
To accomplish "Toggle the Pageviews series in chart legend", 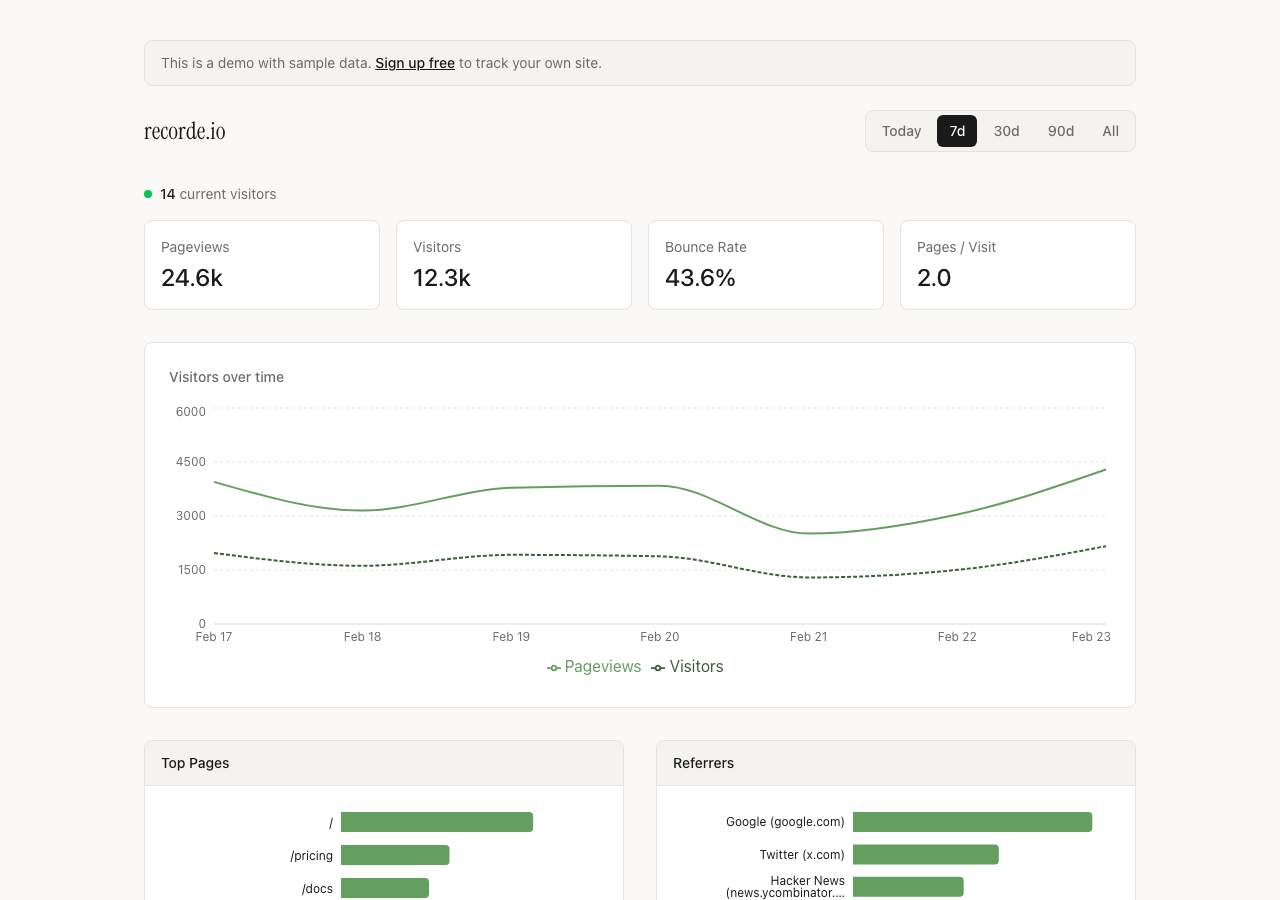I will (594, 667).
